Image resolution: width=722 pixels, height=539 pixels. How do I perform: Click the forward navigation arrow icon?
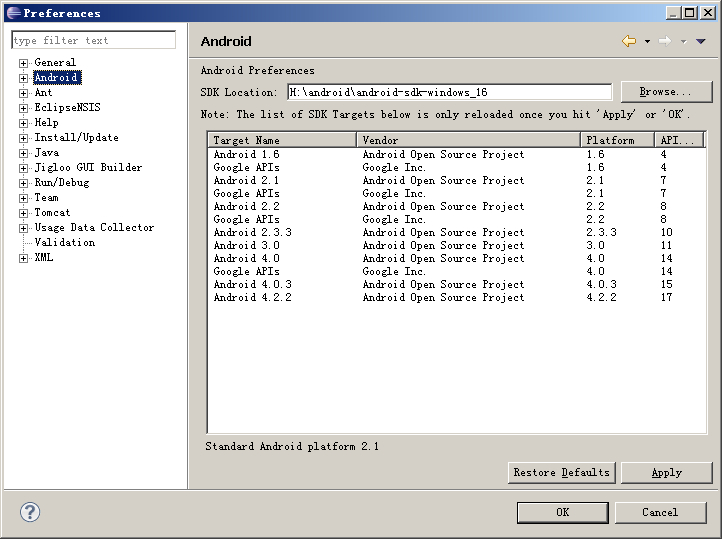[665, 41]
